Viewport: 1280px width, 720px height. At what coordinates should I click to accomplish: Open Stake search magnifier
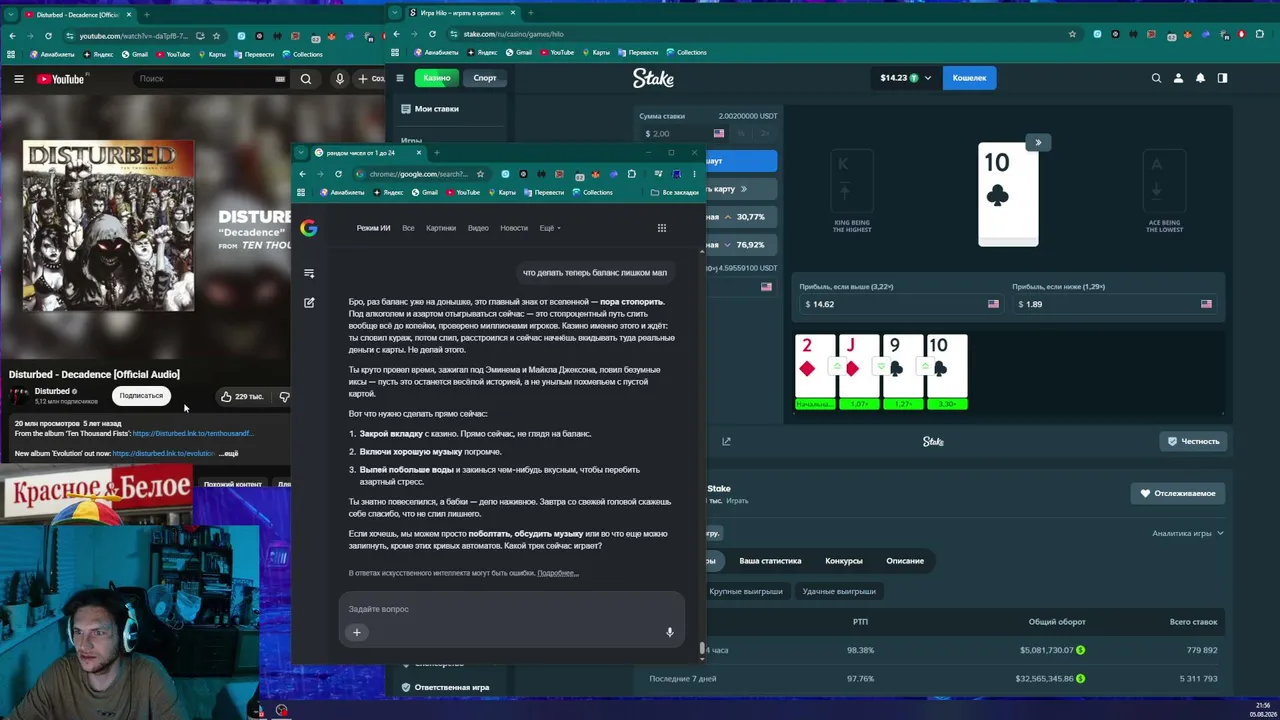1156,78
